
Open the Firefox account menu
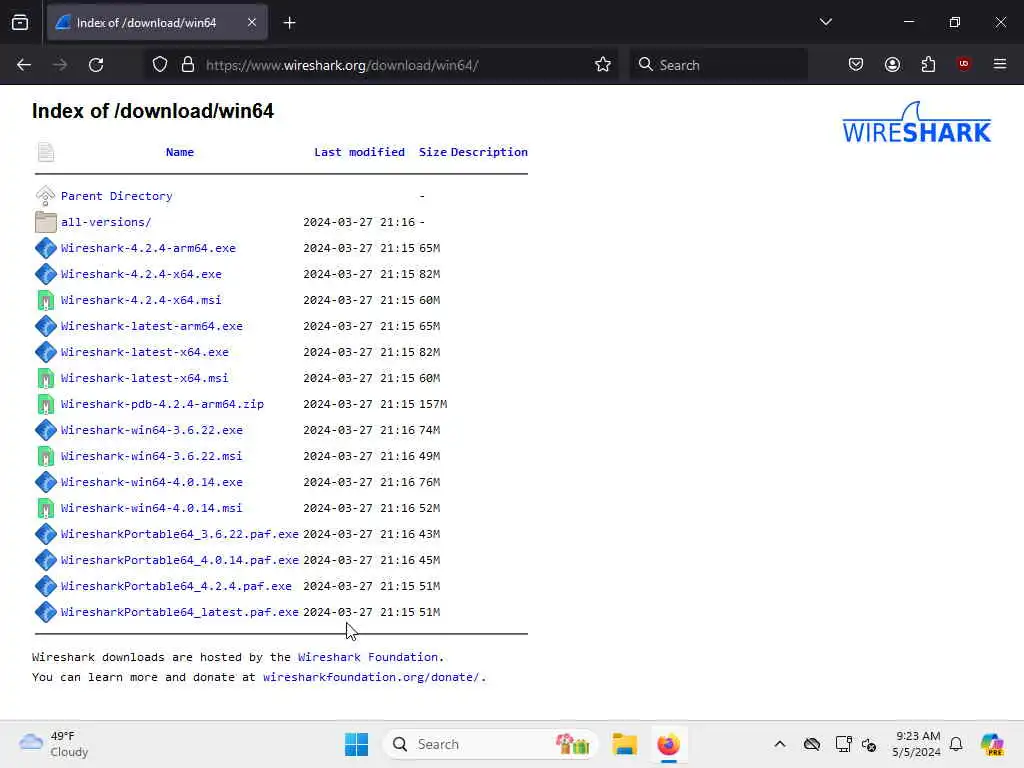coord(892,65)
